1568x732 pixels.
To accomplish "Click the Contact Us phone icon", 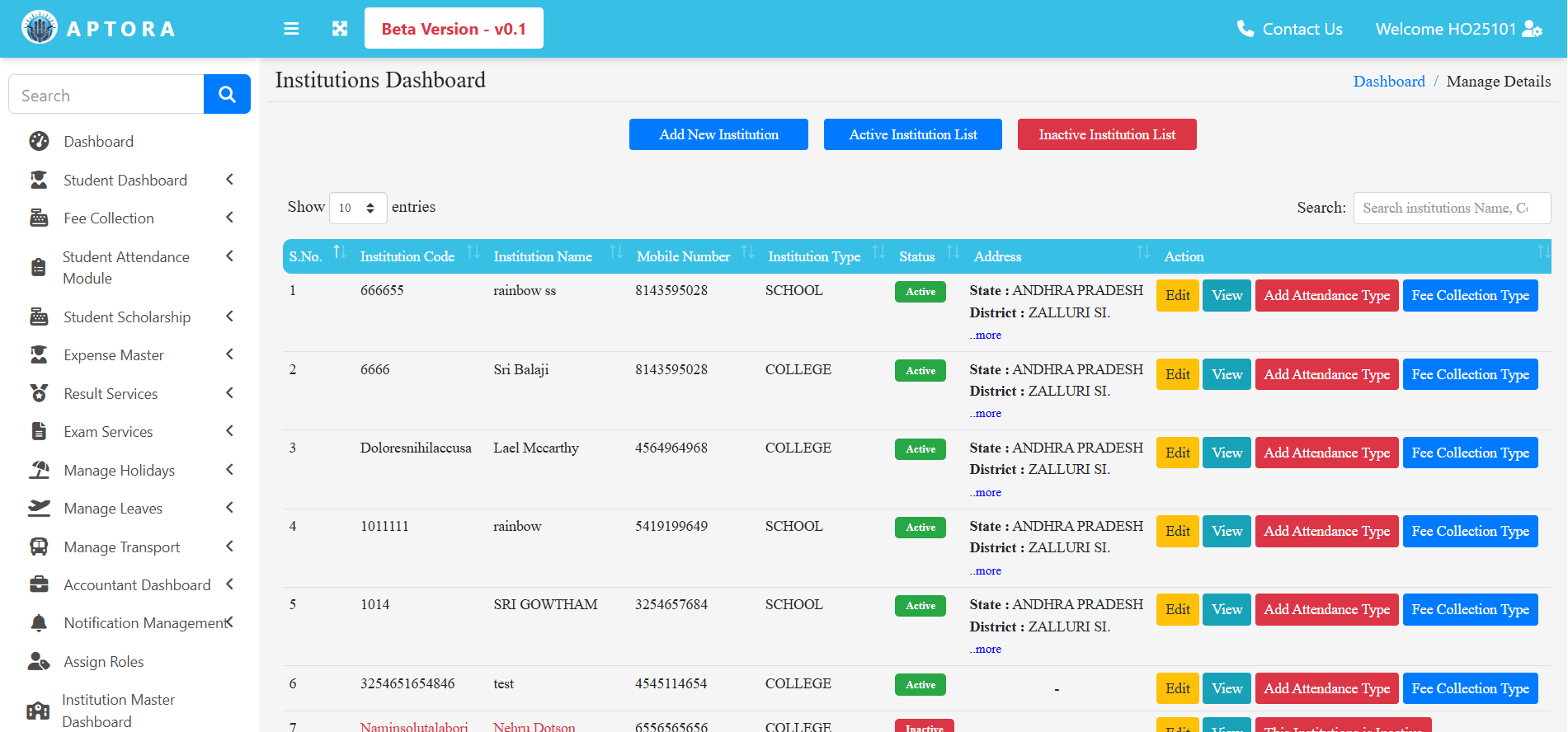I will 1245,29.
